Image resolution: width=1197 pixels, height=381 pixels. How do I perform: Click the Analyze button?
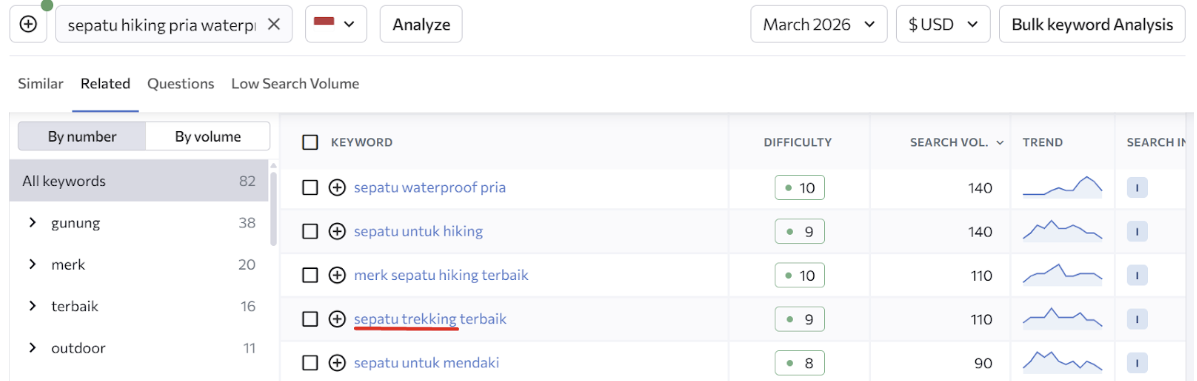pyautogui.click(x=421, y=24)
